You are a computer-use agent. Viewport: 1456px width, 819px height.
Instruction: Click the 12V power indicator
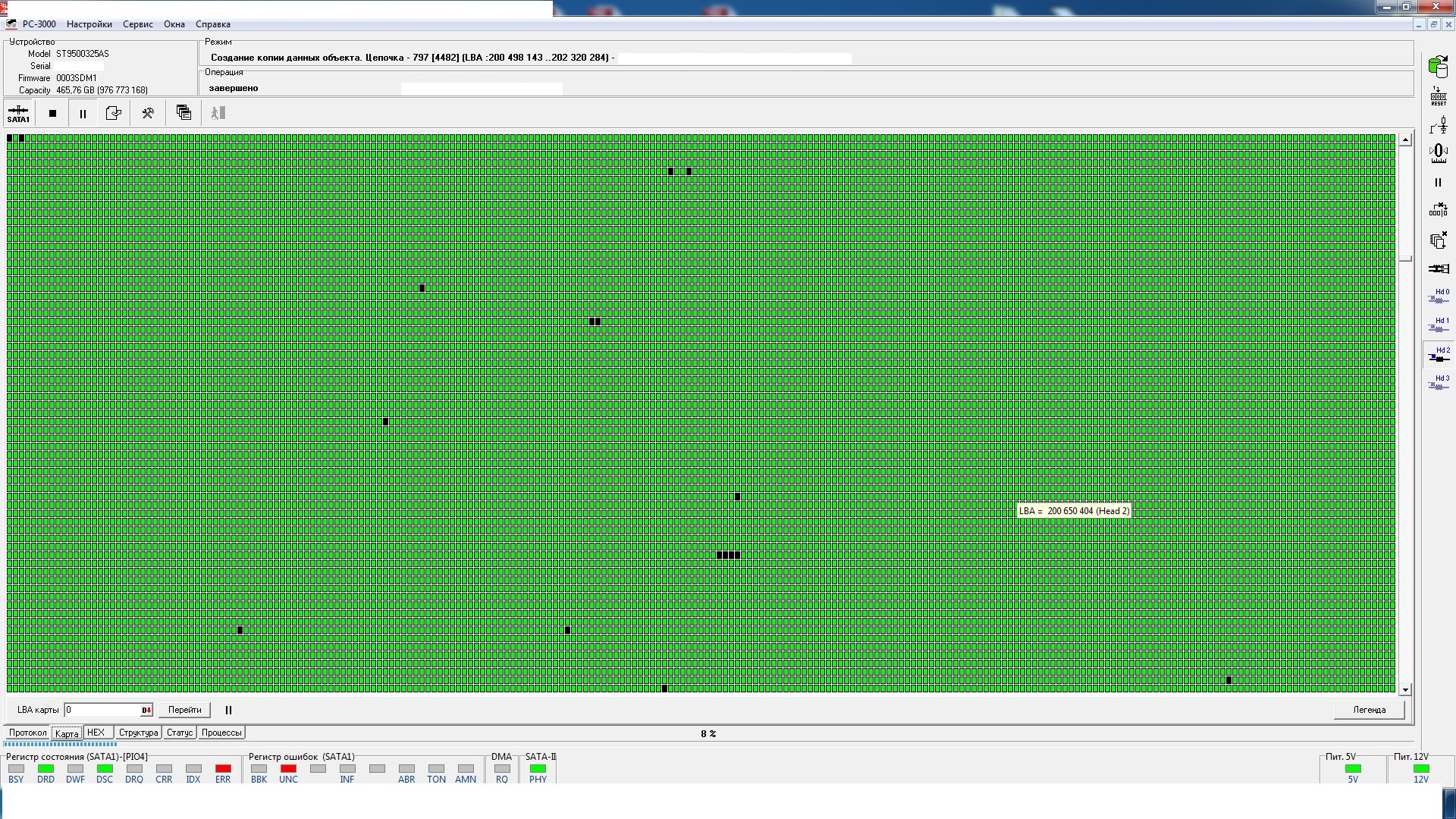pyautogui.click(x=1421, y=769)
